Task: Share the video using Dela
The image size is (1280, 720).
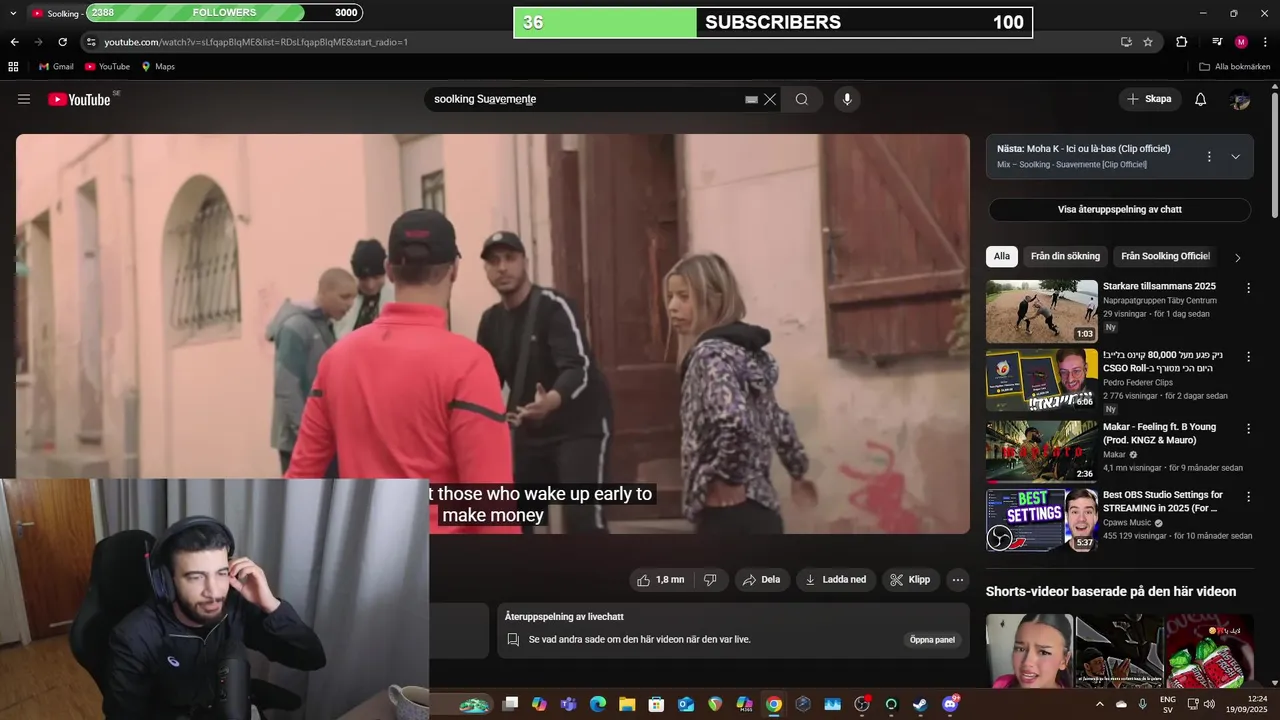Action: (761, 580)
